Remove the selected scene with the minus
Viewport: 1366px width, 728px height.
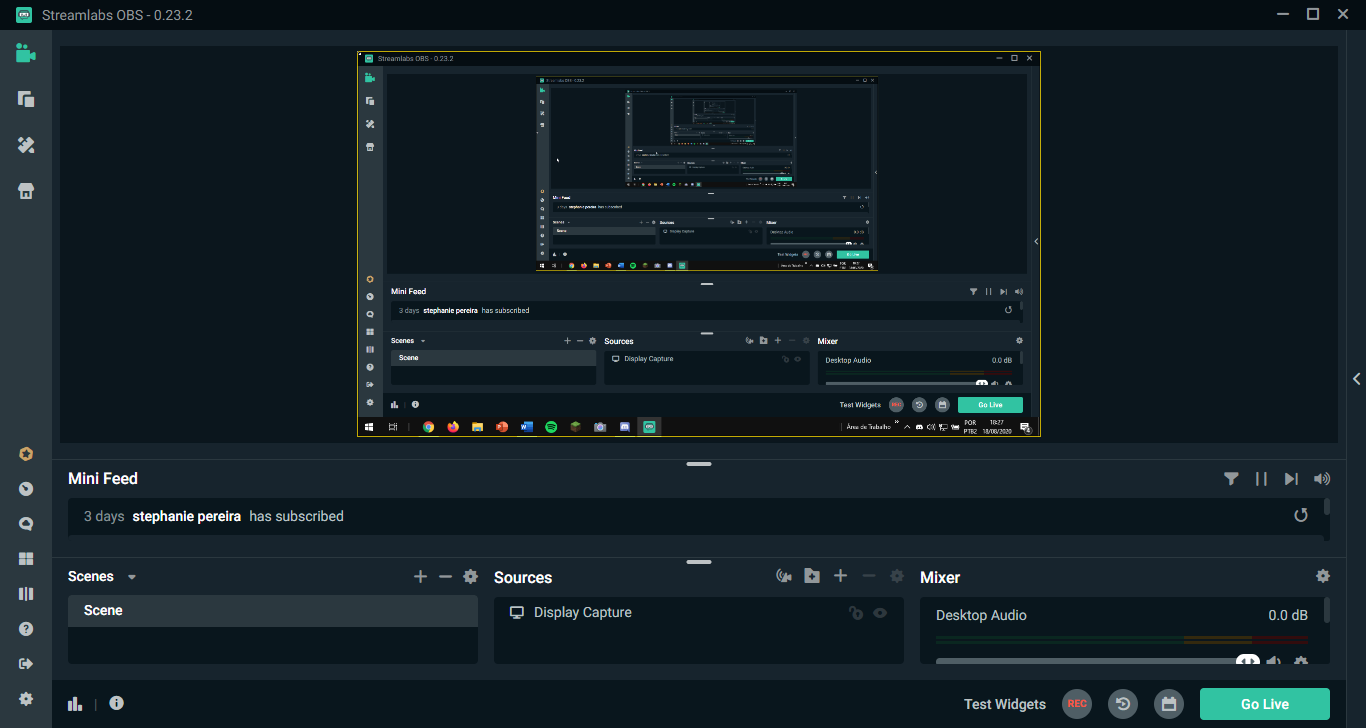point(445,577)
